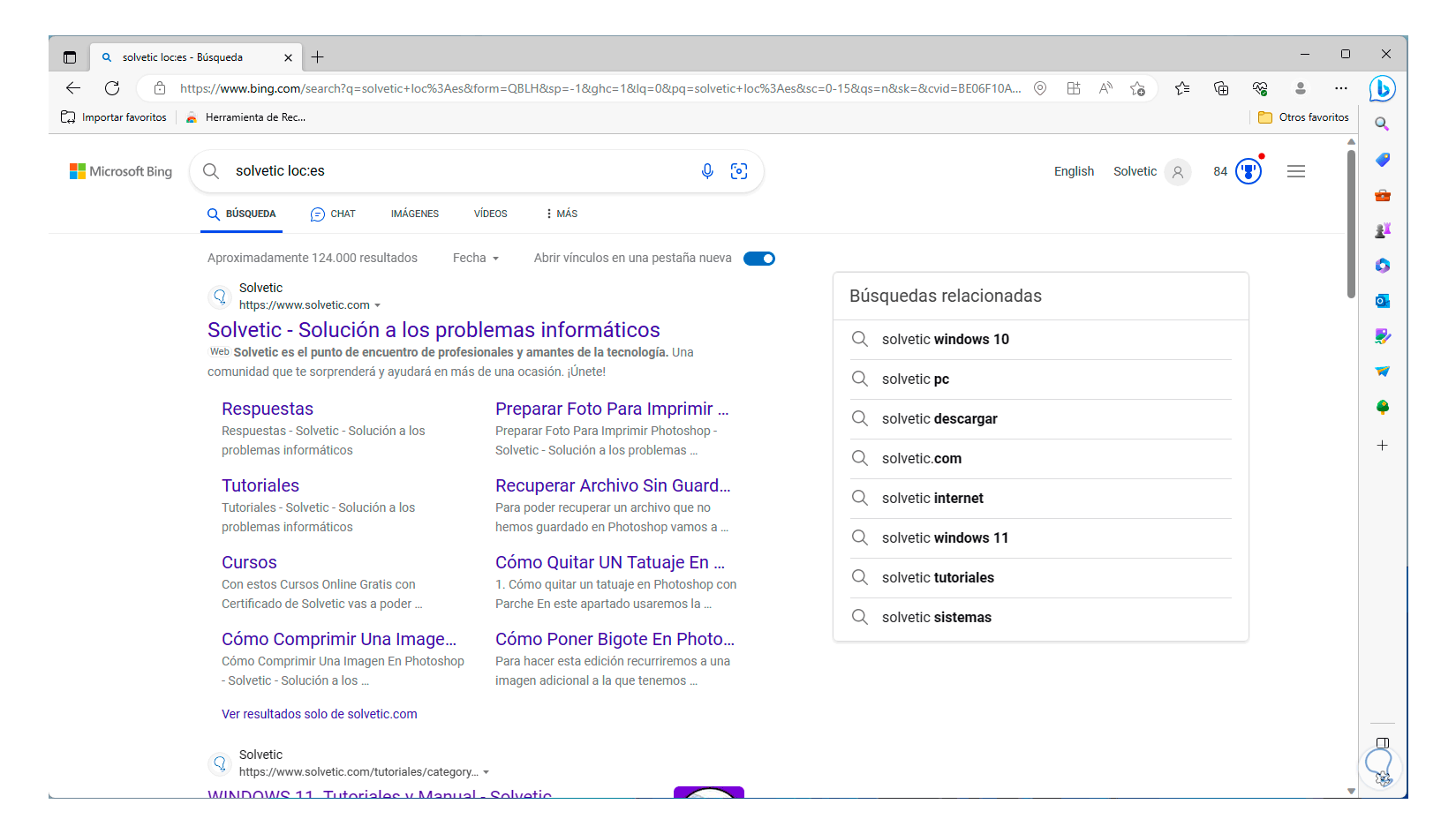Viewport: 1456px width, 834px height.
Task: Open the MÁS more options menu
Action: click(x=562, y=214)
